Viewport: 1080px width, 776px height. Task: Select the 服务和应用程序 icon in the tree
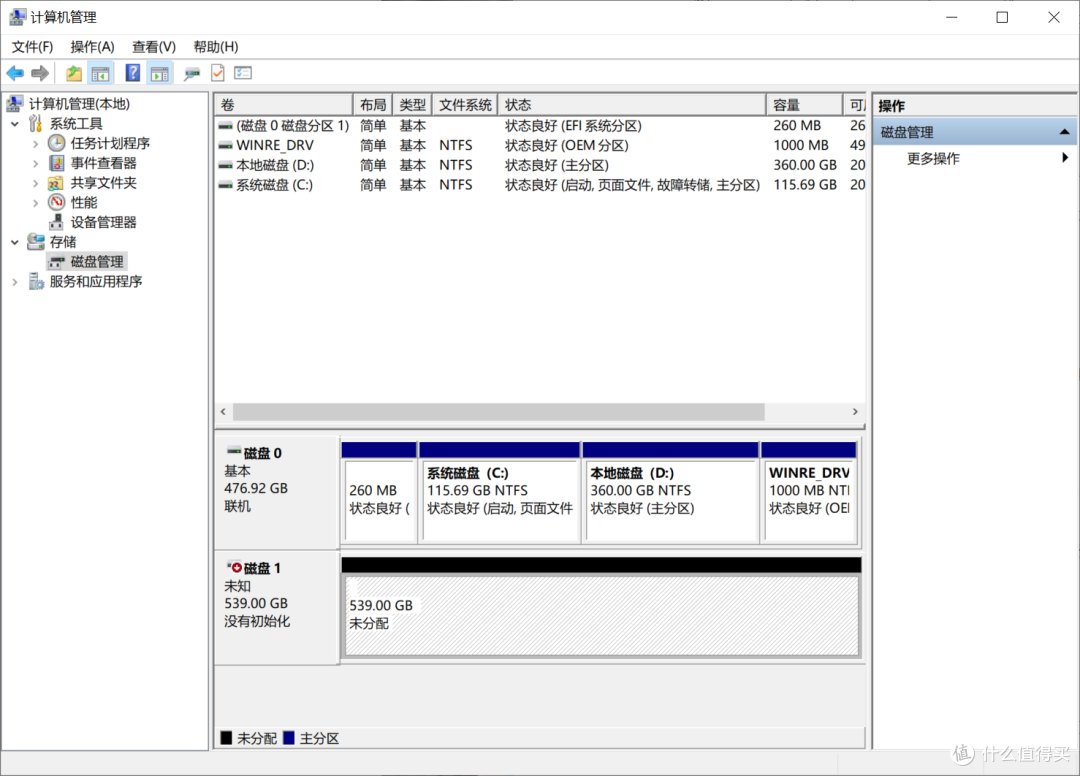[x=36, y=282]
